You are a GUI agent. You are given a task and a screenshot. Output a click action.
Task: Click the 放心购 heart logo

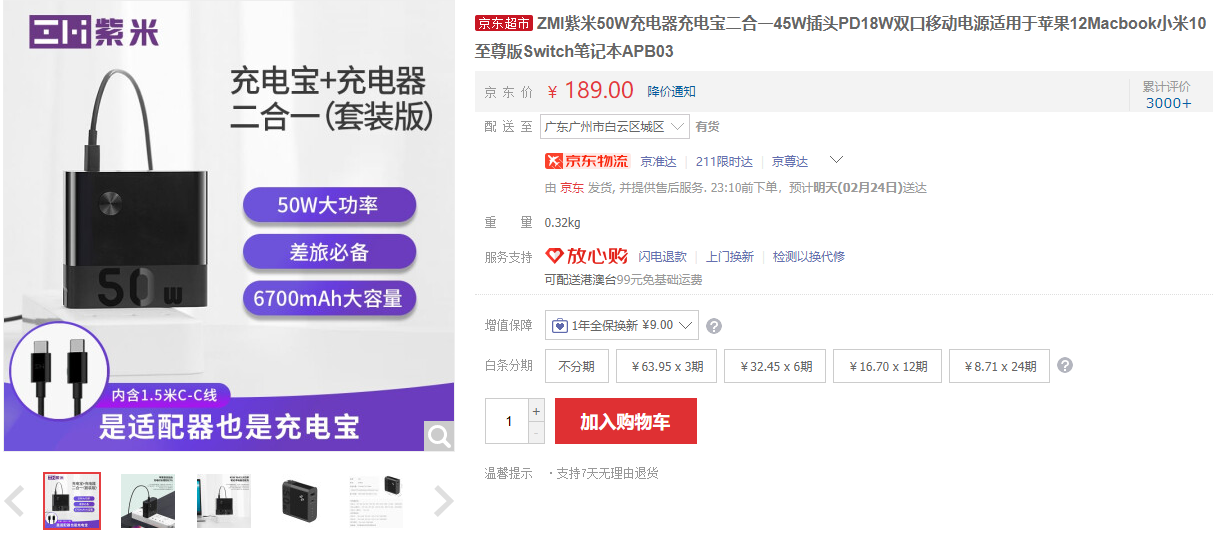pos(586,256)
